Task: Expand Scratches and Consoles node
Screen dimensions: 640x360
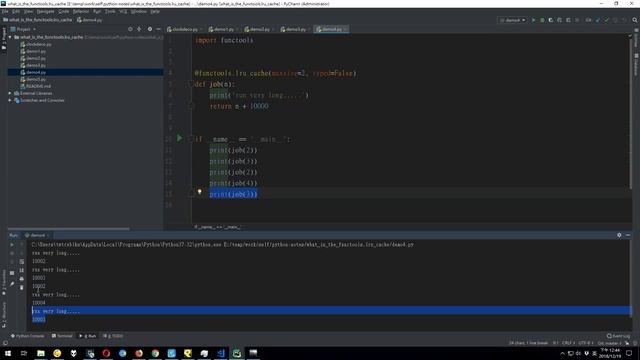Action: (x=10, y=100)
